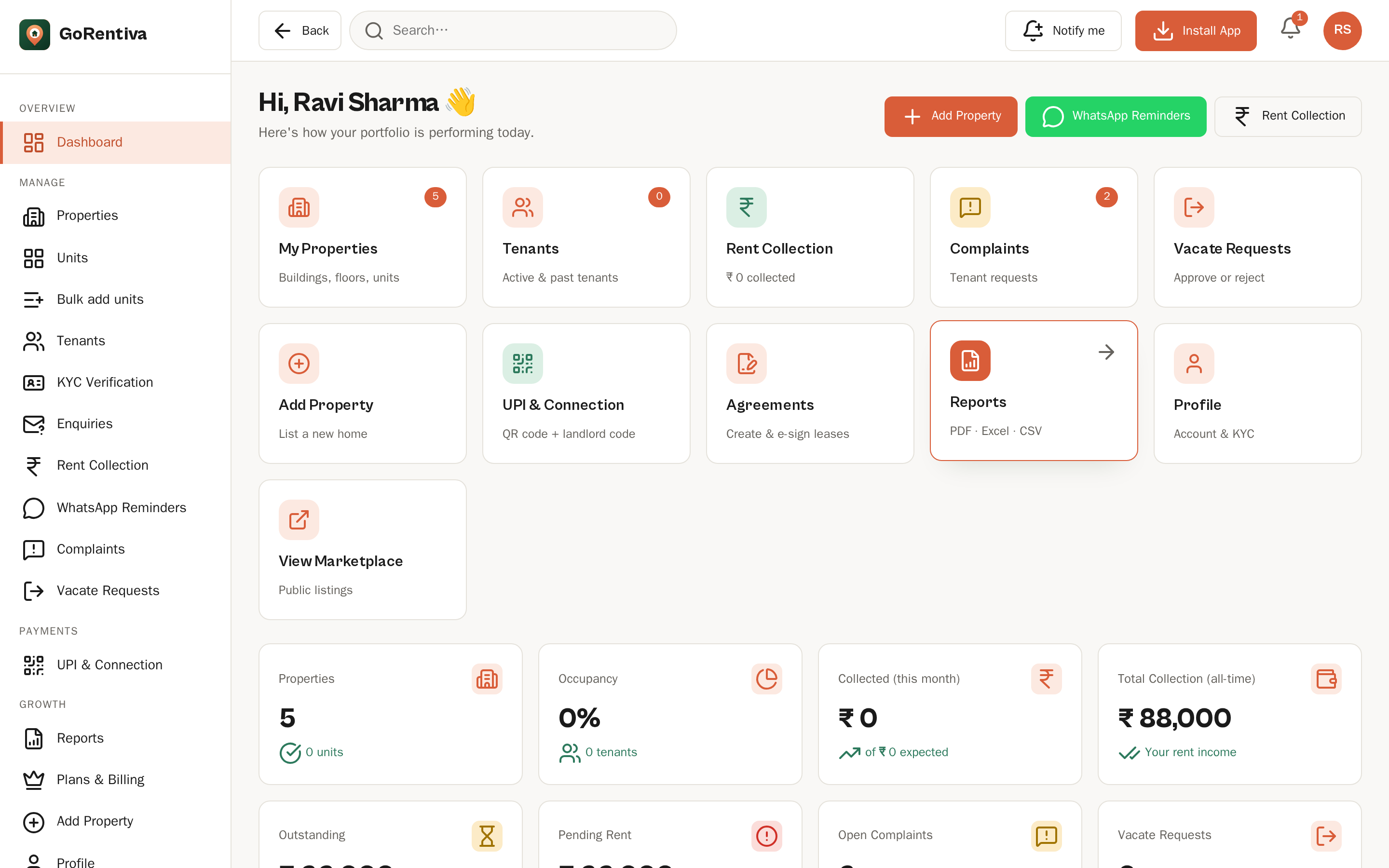Open Dashboard in the sidebar
The image size is (1389, 868).
coord(115,142)
